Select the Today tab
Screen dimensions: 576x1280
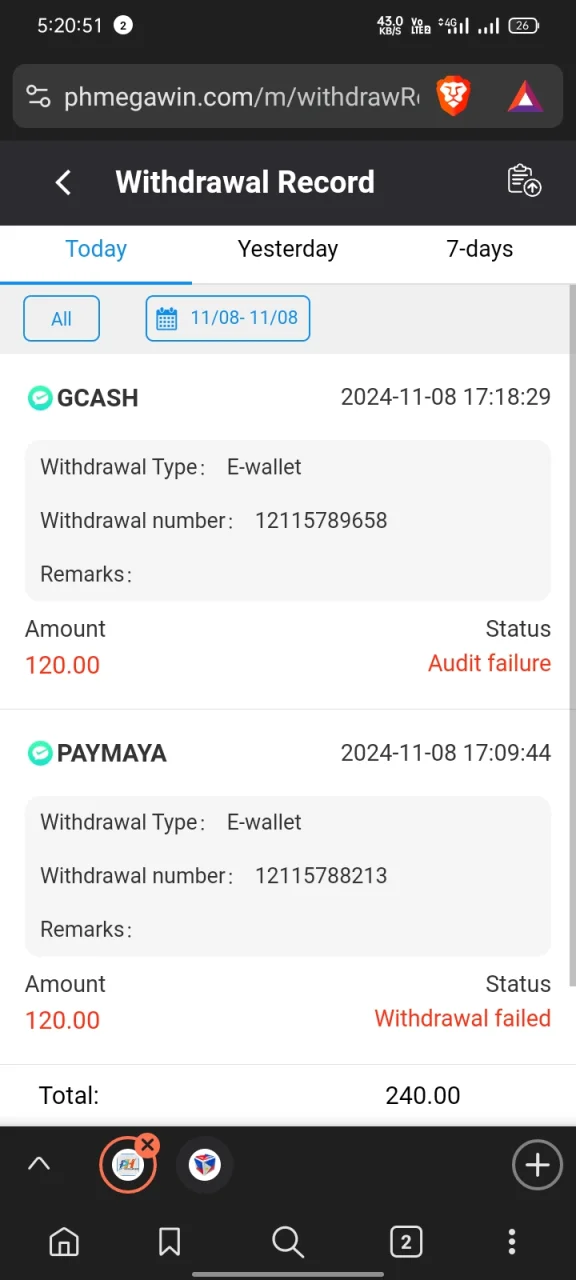(x=96, y=249)
